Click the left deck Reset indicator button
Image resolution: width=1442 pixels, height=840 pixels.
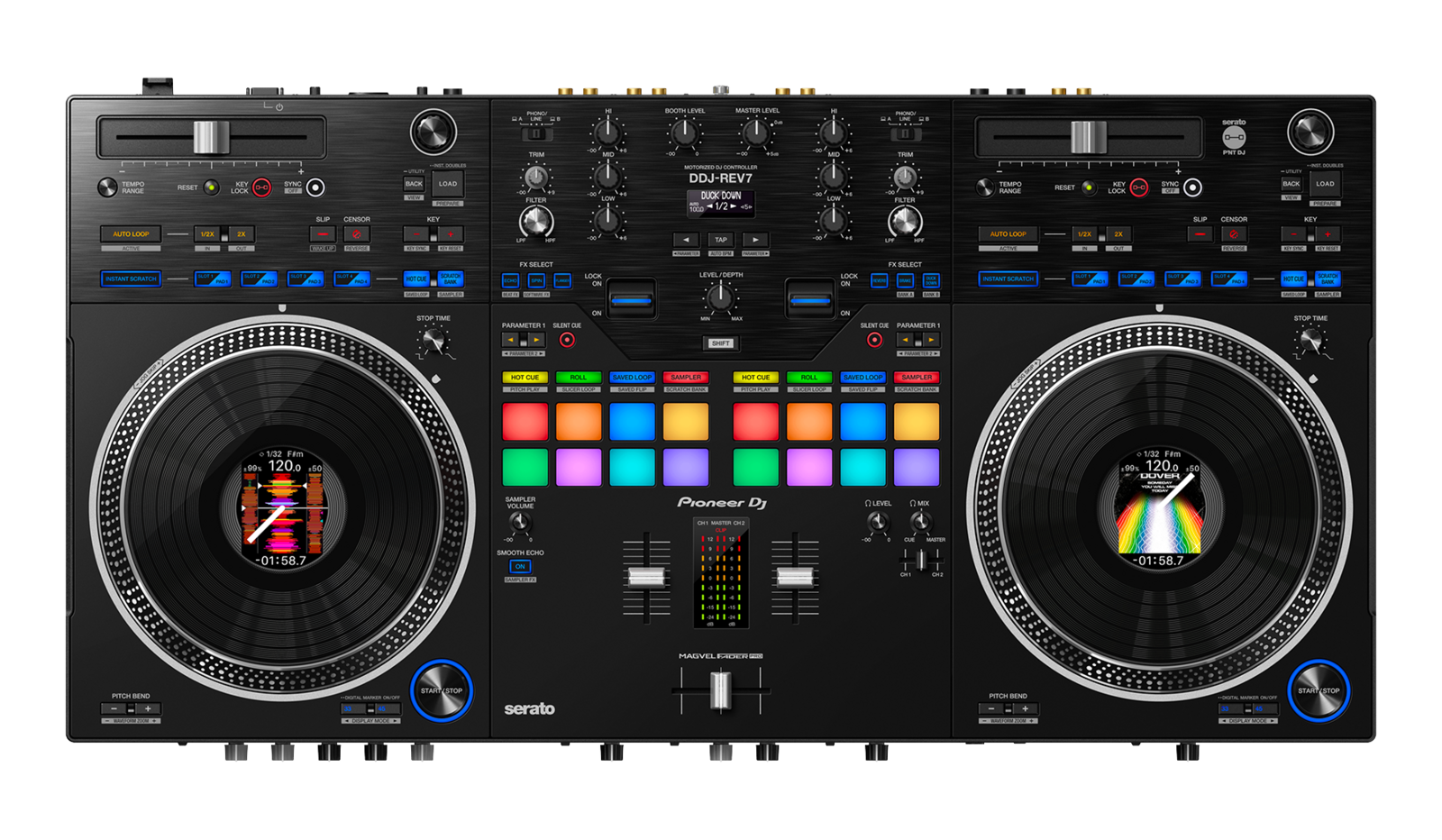click(210, 187)
